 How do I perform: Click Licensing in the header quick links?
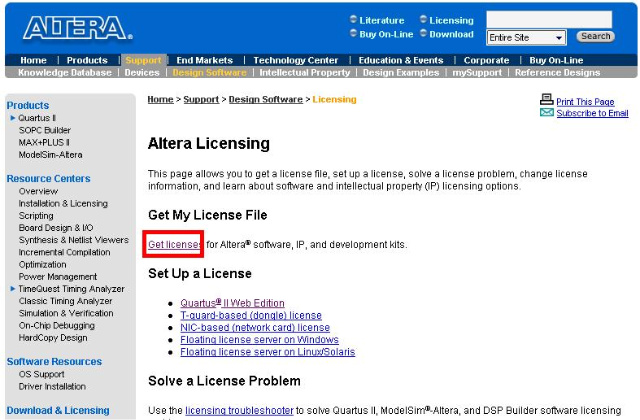click(x=451, y=20)
